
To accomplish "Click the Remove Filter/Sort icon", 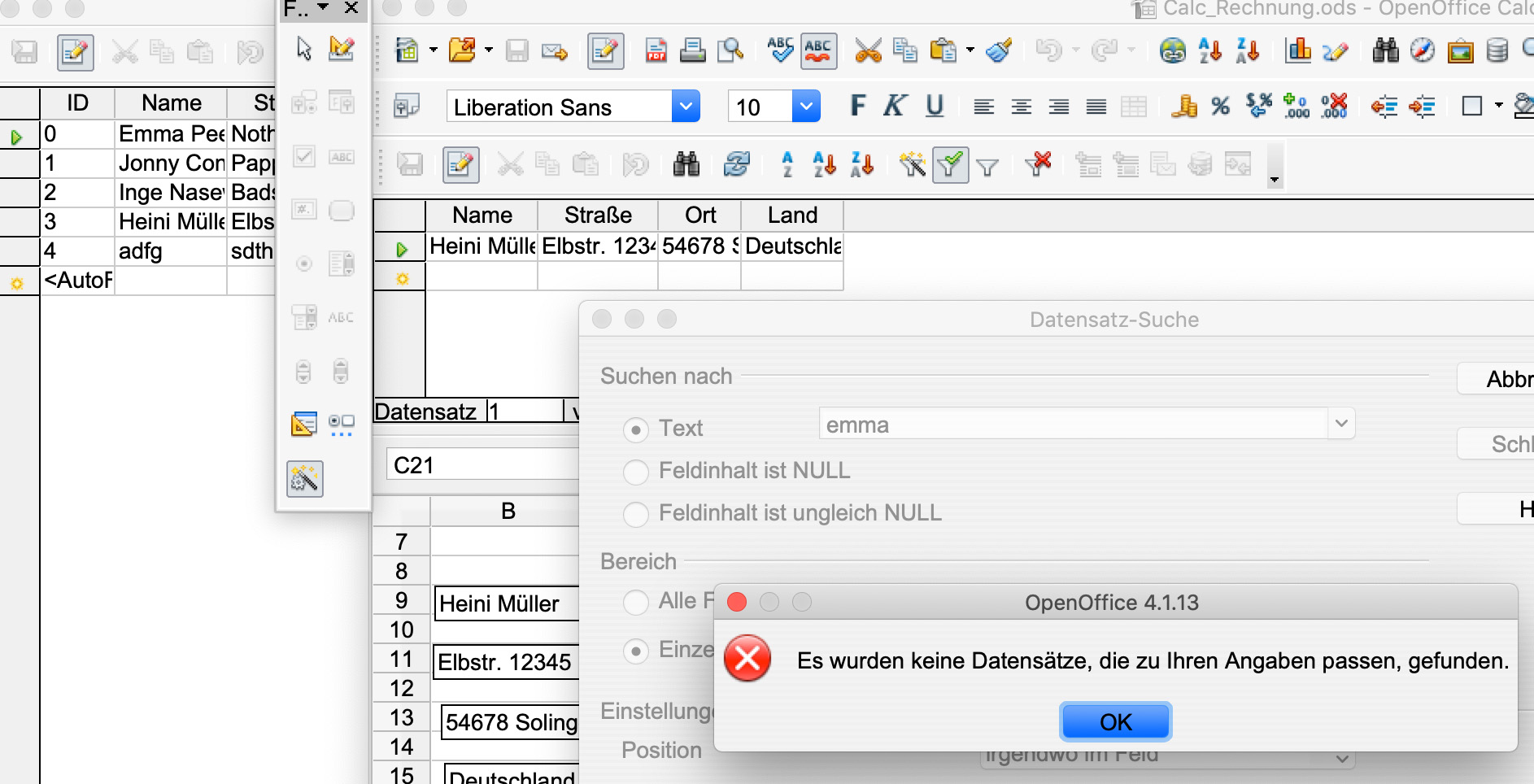I will tap(1038, 164).
